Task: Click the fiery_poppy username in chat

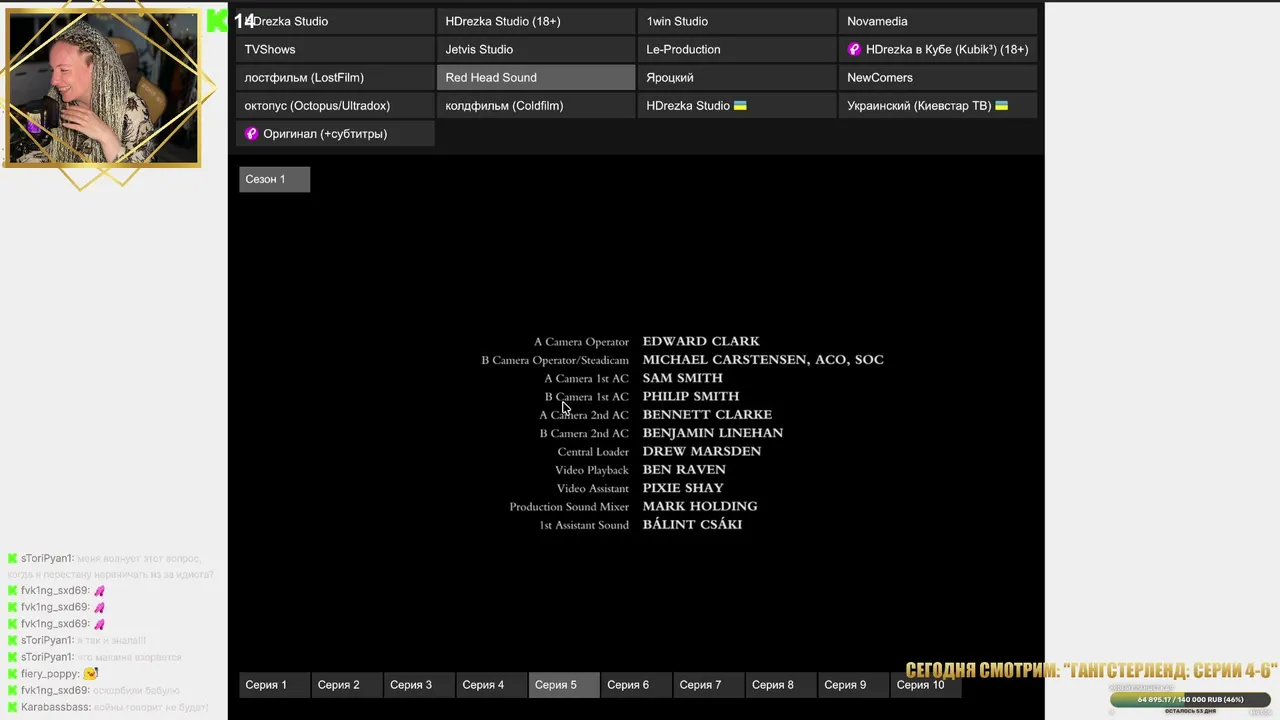Action: coord(49,674)
